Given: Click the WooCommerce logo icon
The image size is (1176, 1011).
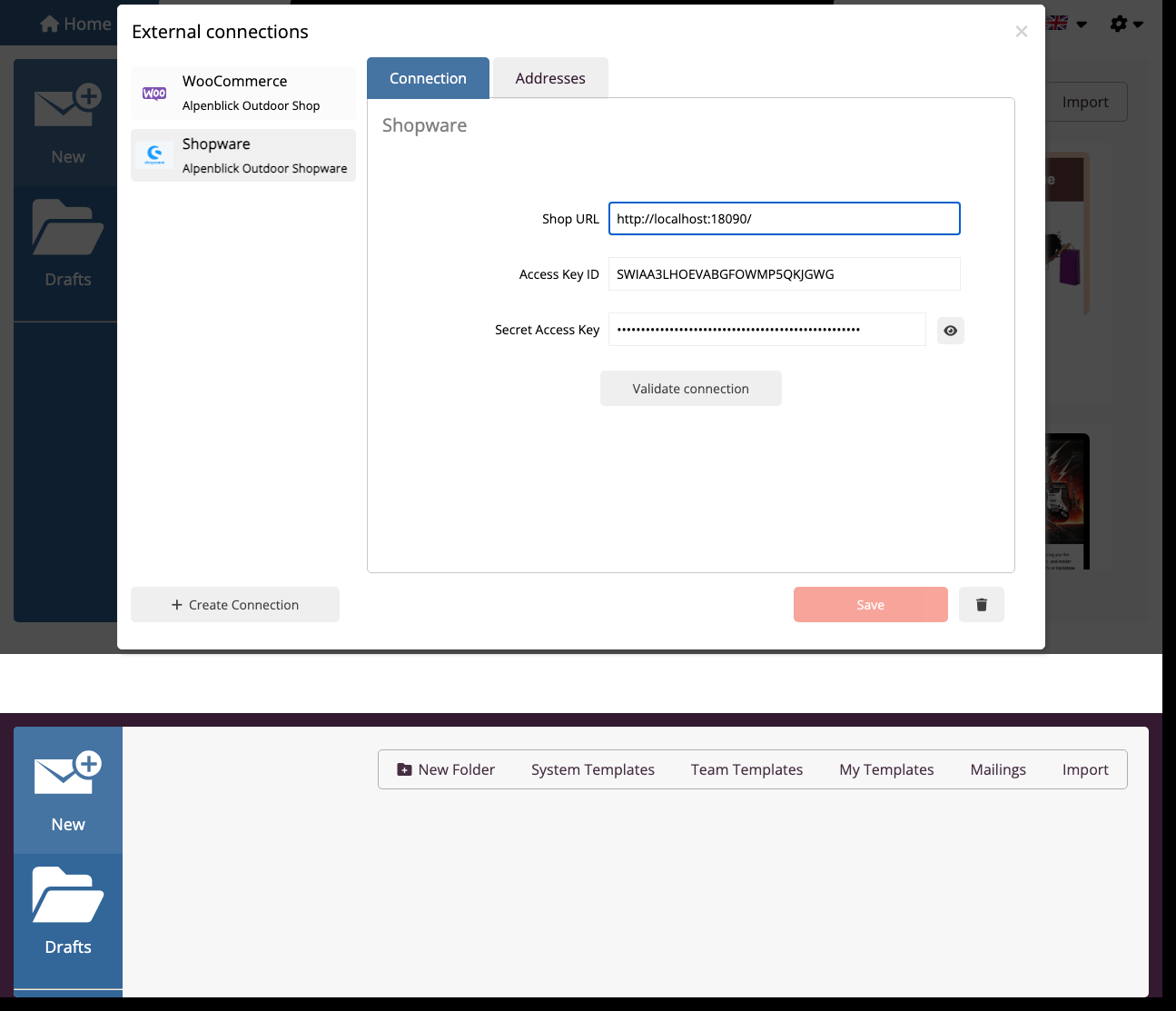Looking at the screenshot, I should (154, 94).
